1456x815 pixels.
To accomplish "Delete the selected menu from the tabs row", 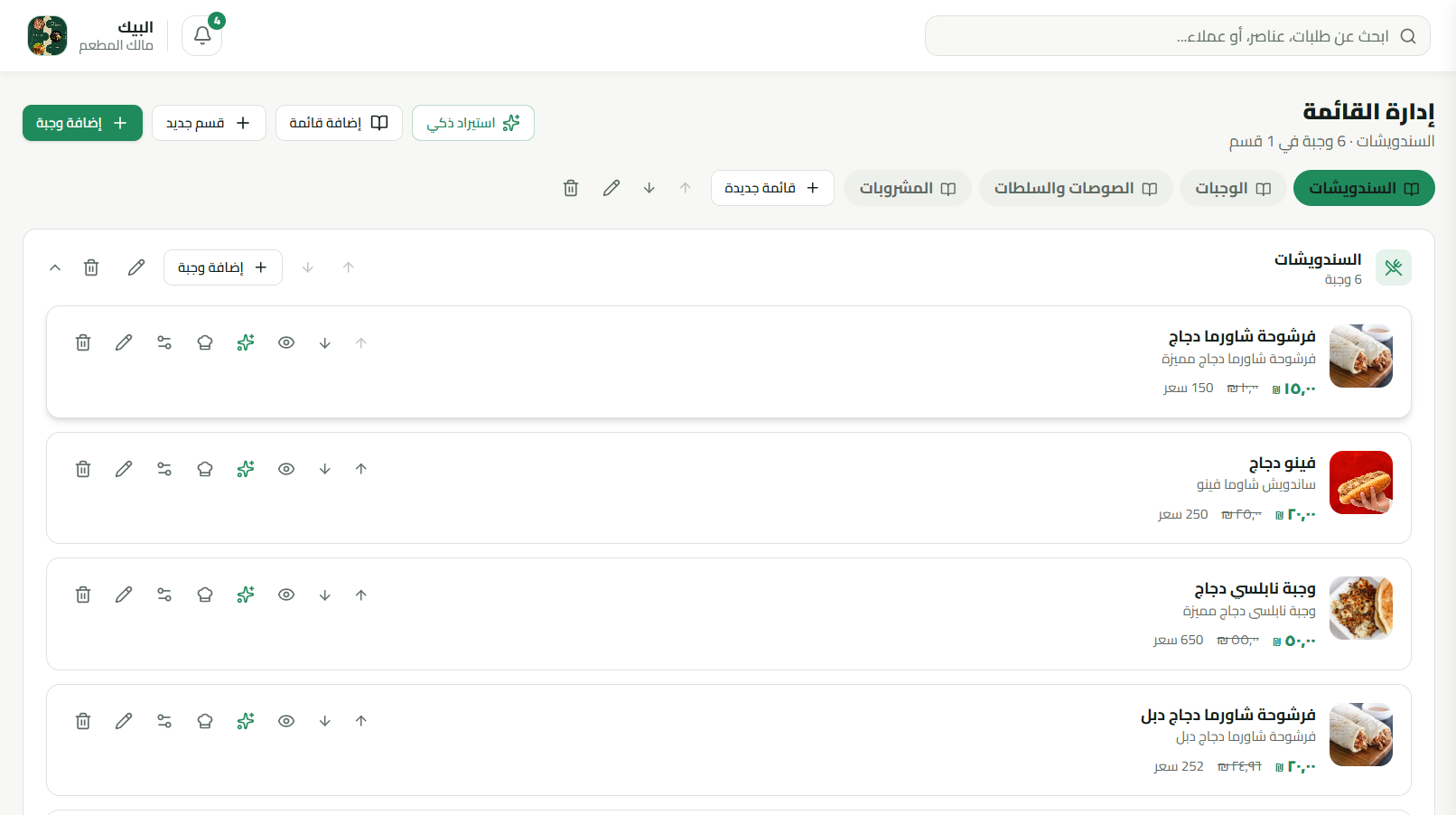I will 571,188.
